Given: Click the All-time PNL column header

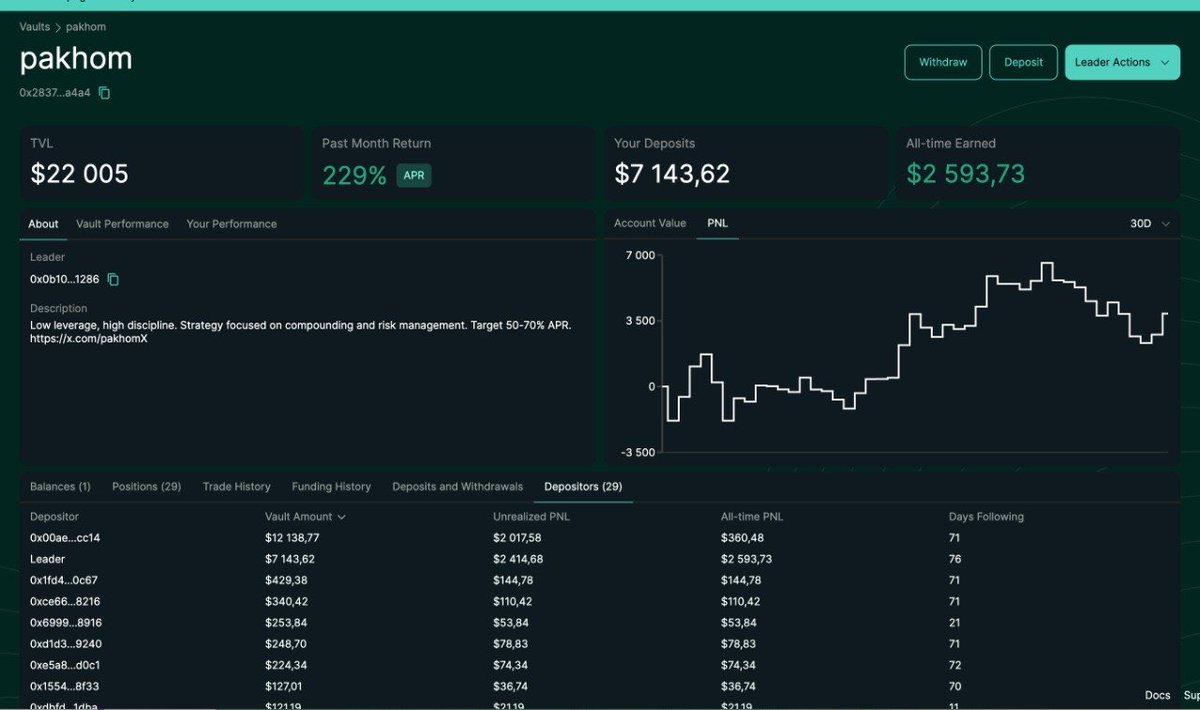Looking at the screenshot, I should pyautogui.click(x=752, y=517).
